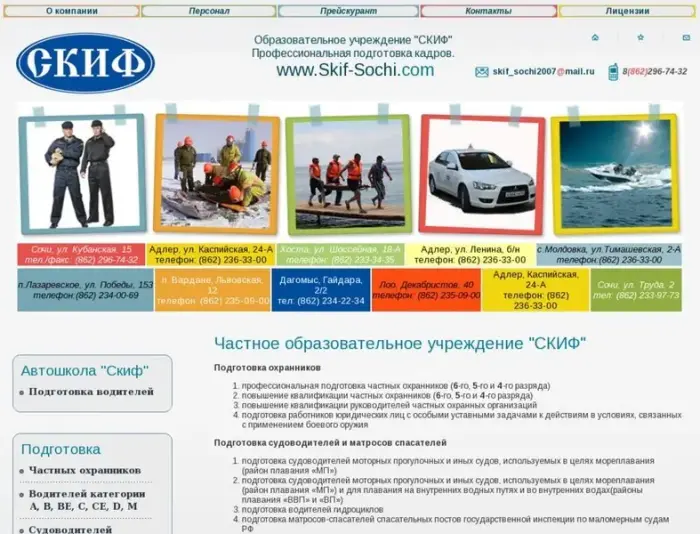
Task: Select the п.Лазаревское, ул. Победы, 153 block
Action: tap(85, 290)
